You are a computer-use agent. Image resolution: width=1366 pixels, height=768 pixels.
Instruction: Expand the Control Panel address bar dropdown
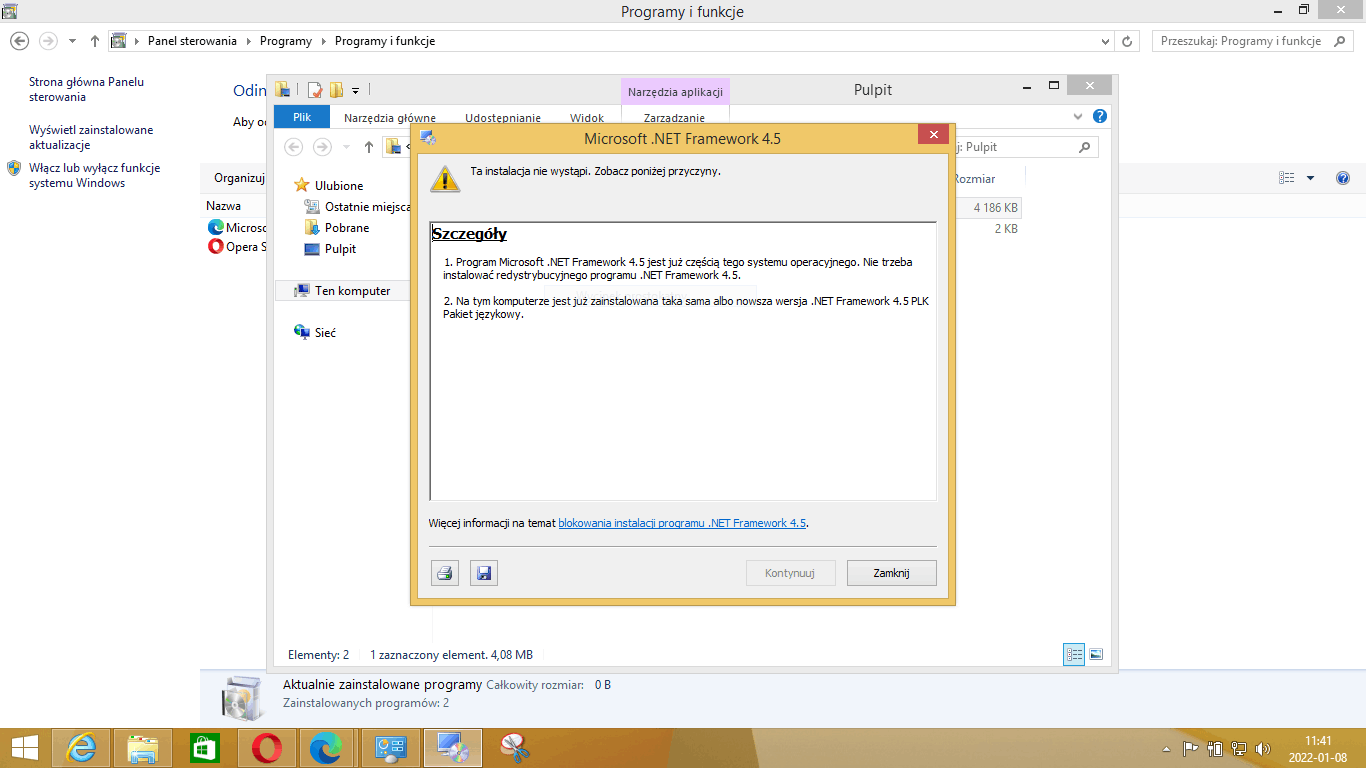(1105, 41)
